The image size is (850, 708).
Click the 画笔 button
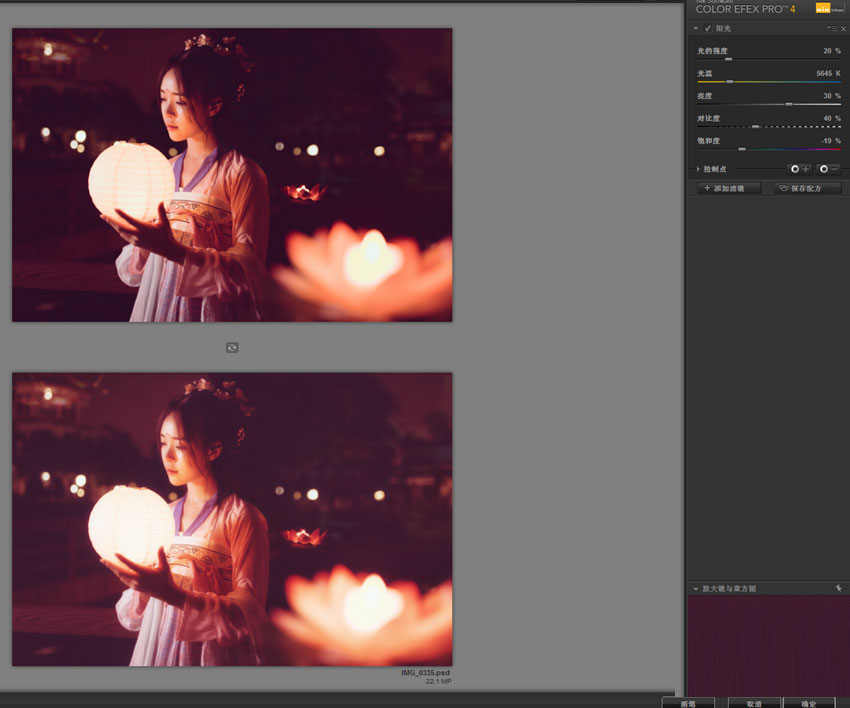click(688, 703)
